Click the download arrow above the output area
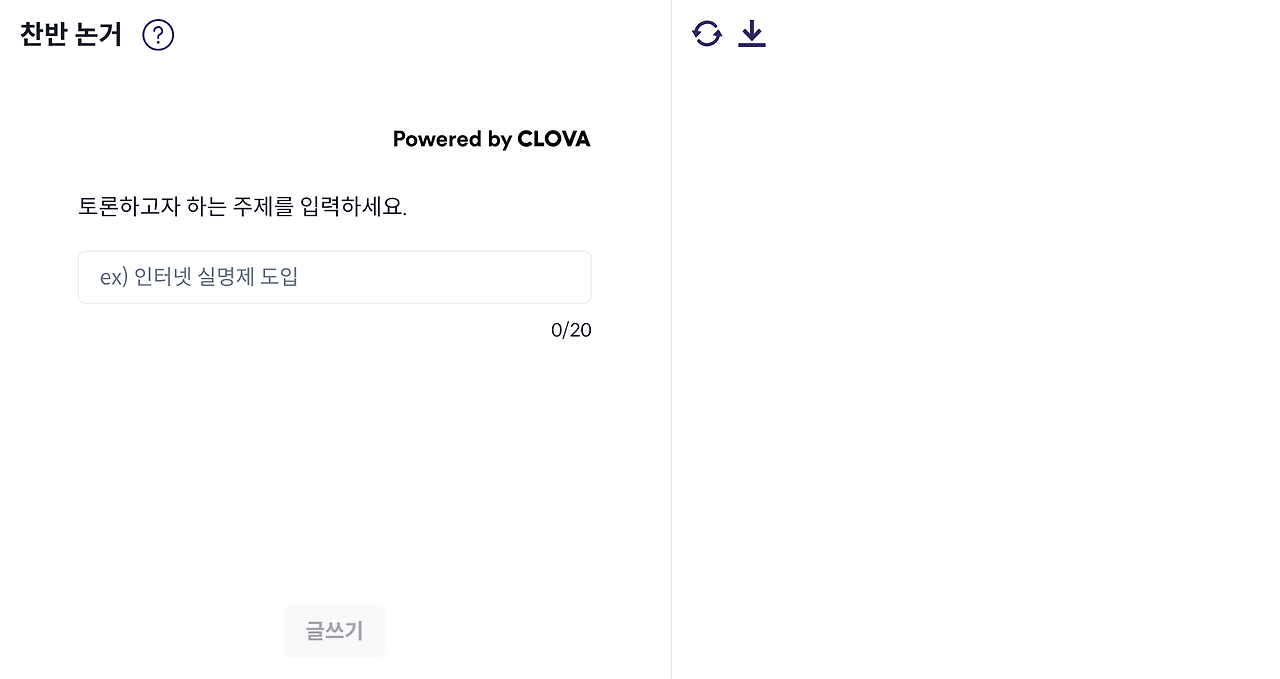This screenshot has height=679, width=1280. tap(751, 33)
